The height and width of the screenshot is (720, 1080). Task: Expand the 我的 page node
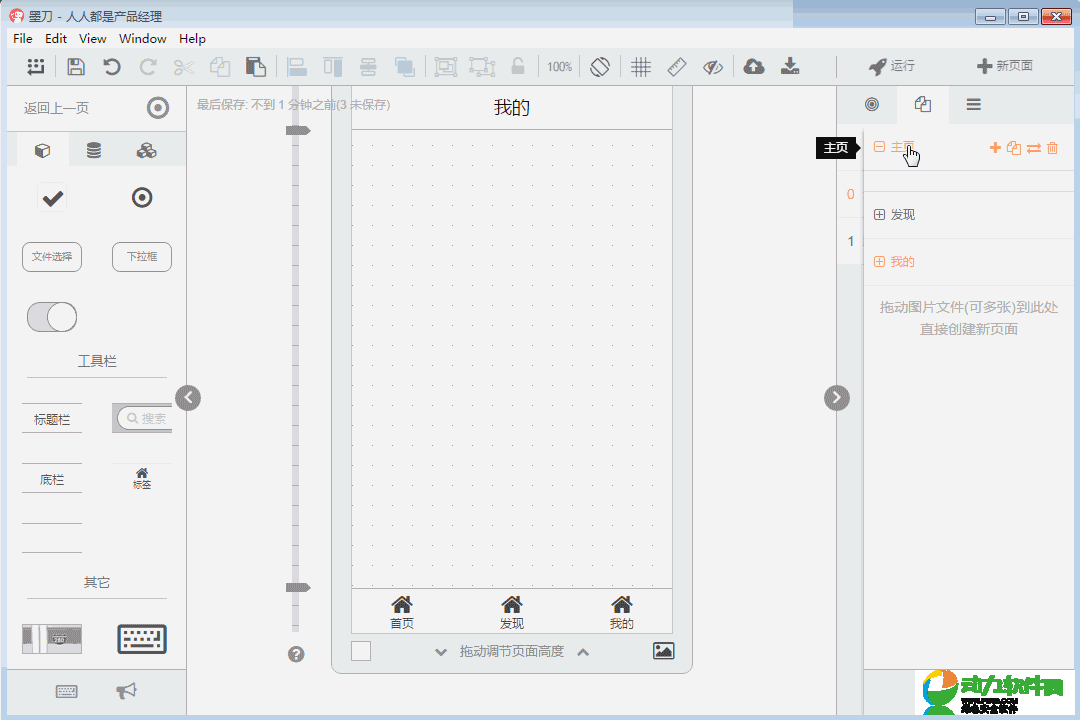point(879,261)
